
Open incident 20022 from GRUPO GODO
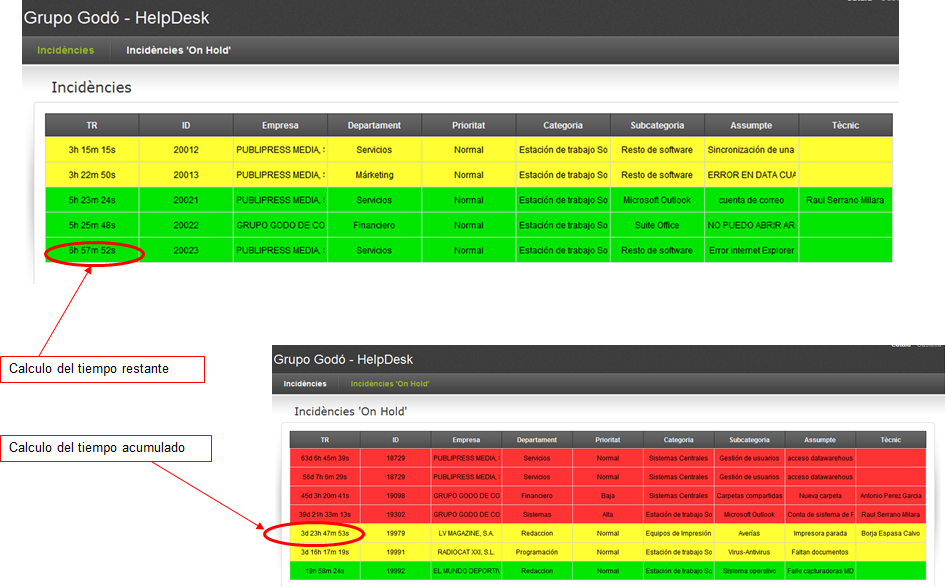click(186, 225)
